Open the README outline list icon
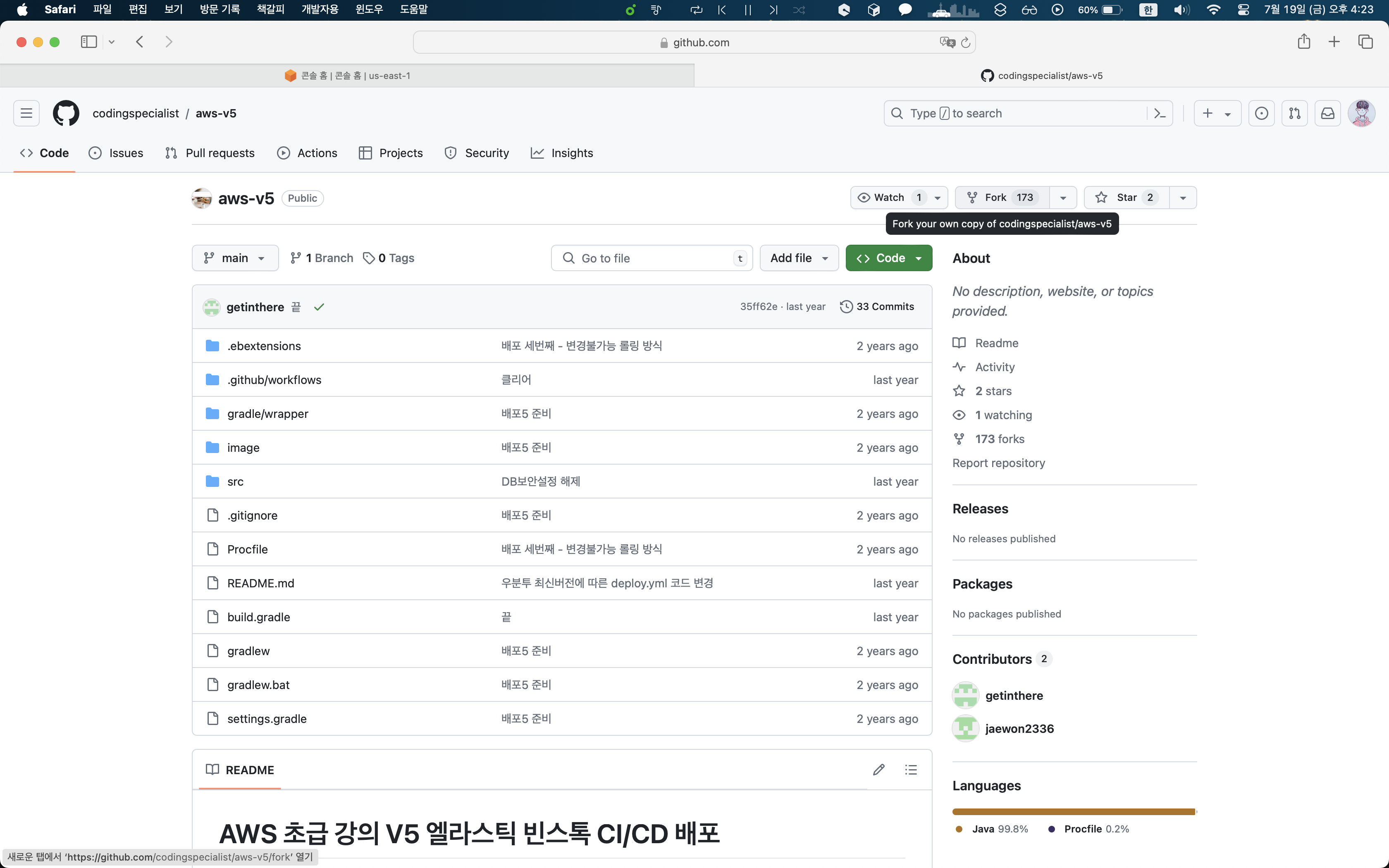The height and width of the screenshot is (868, 1389). [x=911, y=770]
